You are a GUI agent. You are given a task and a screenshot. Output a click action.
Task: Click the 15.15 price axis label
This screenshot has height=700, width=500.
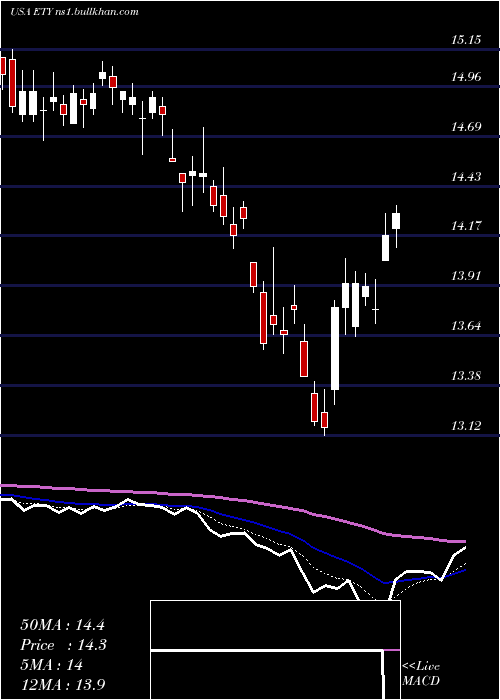click(466, 40)
